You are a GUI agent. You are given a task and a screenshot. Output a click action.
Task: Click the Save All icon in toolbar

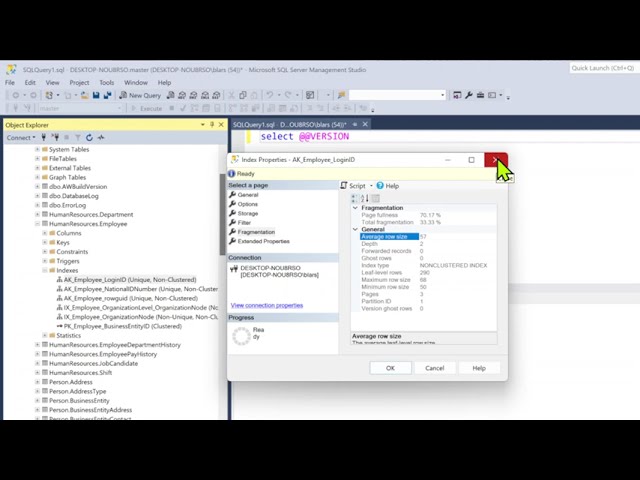coord(108,95)
